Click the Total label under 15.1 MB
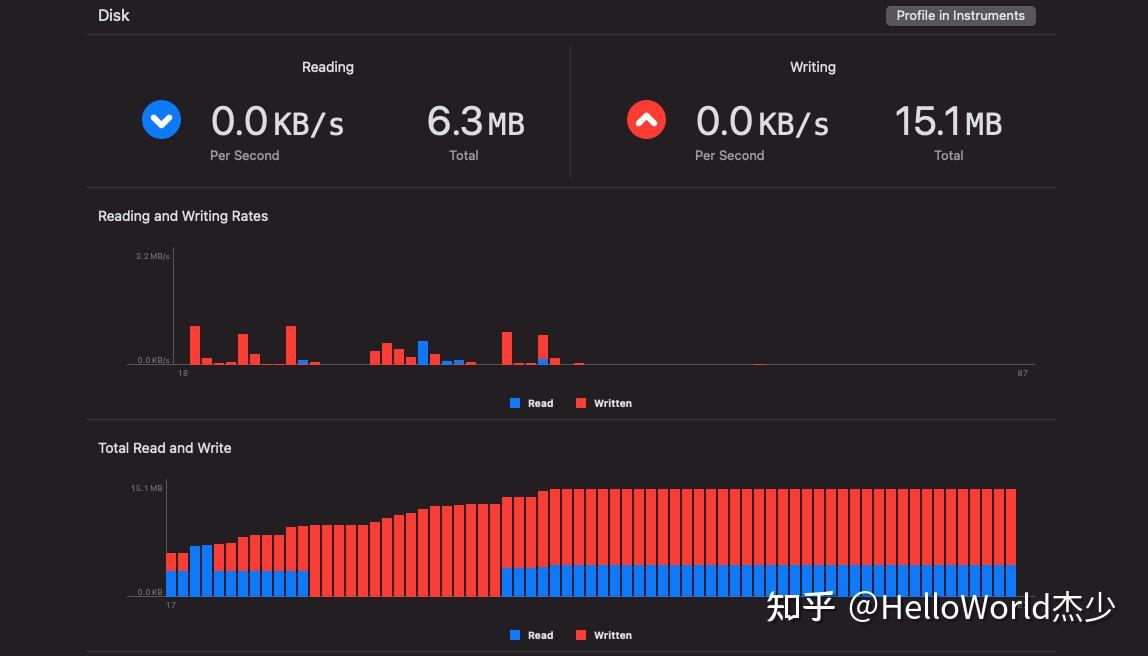The width and height of the screenshot is (1148, 656). pyautogui.click(x=948, y=155)
